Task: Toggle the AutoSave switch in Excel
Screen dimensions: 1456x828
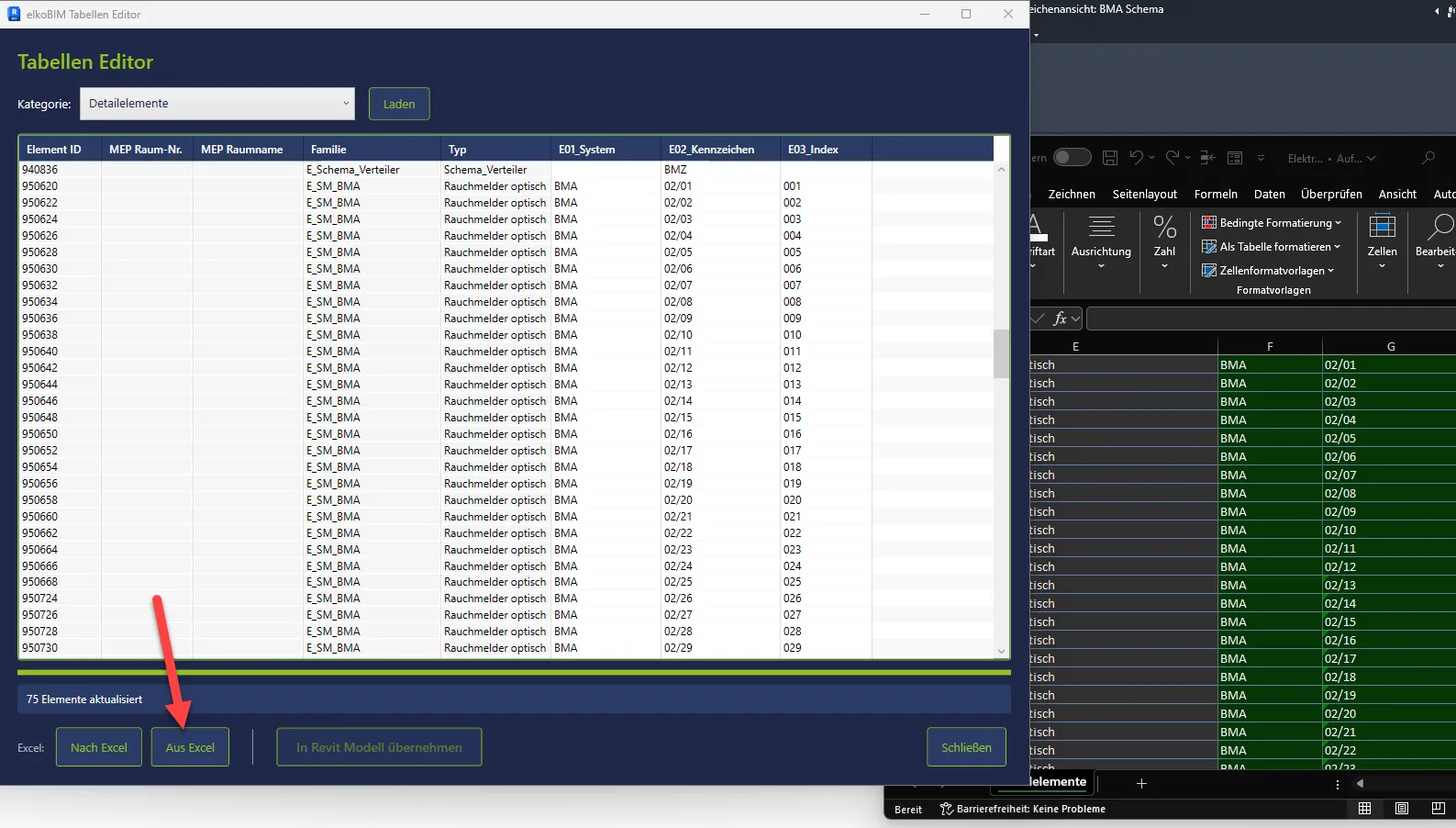Action: click(1072, 158)
